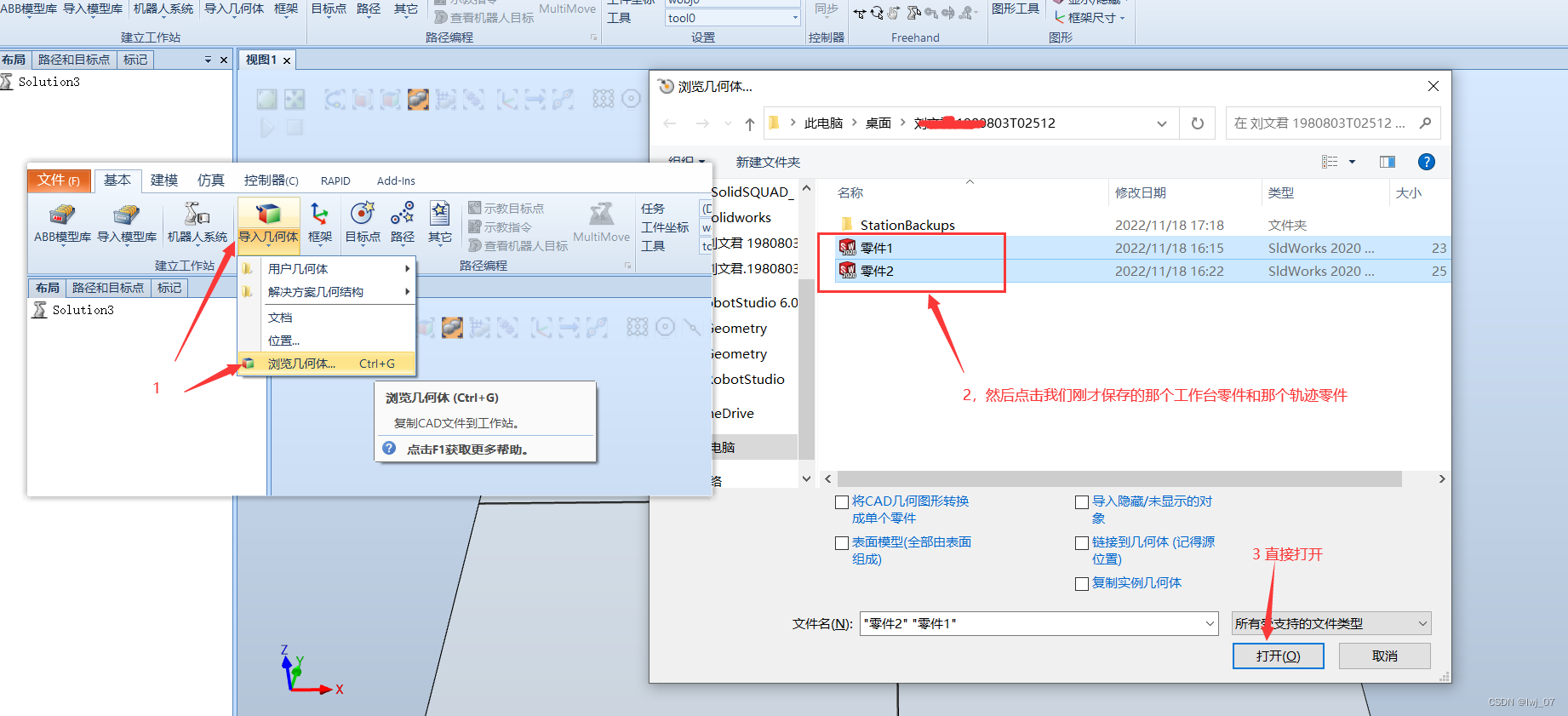This screenshot has width=1568, height=716.
Task: Open the 路径 tool in inset ribbon
Action: [x=403, y=223]
